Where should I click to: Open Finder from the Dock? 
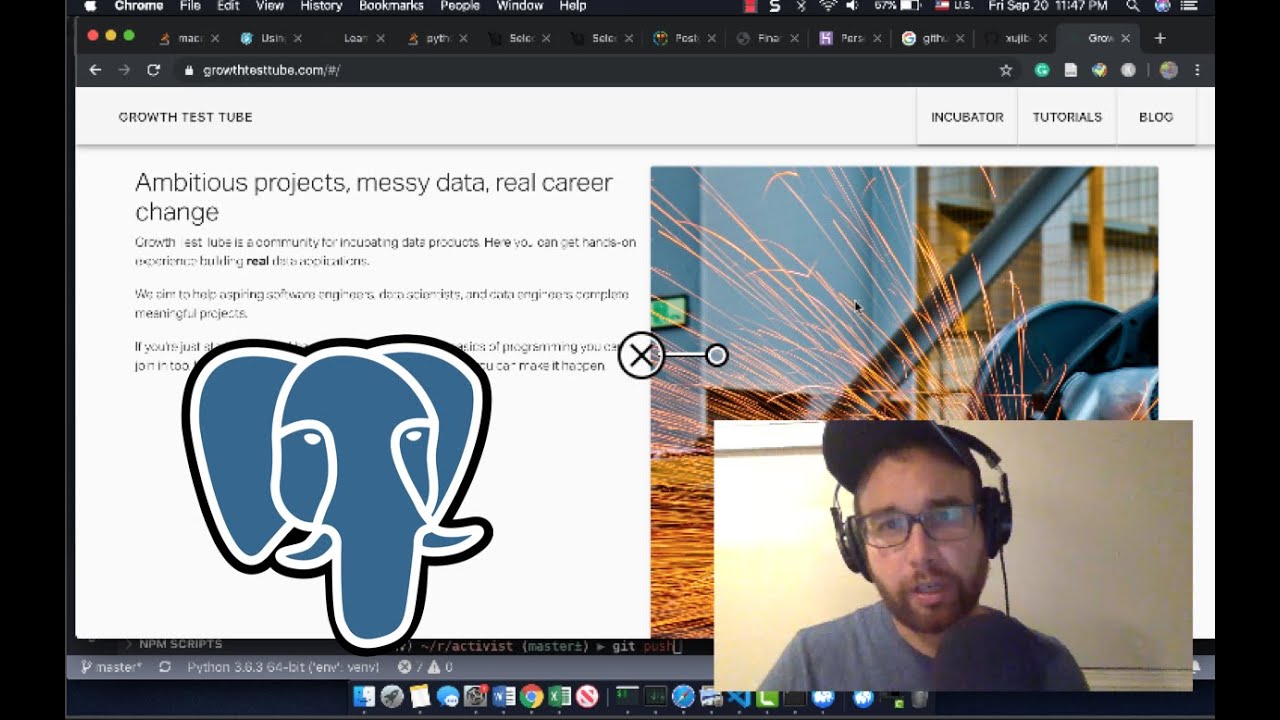(364, 697)
